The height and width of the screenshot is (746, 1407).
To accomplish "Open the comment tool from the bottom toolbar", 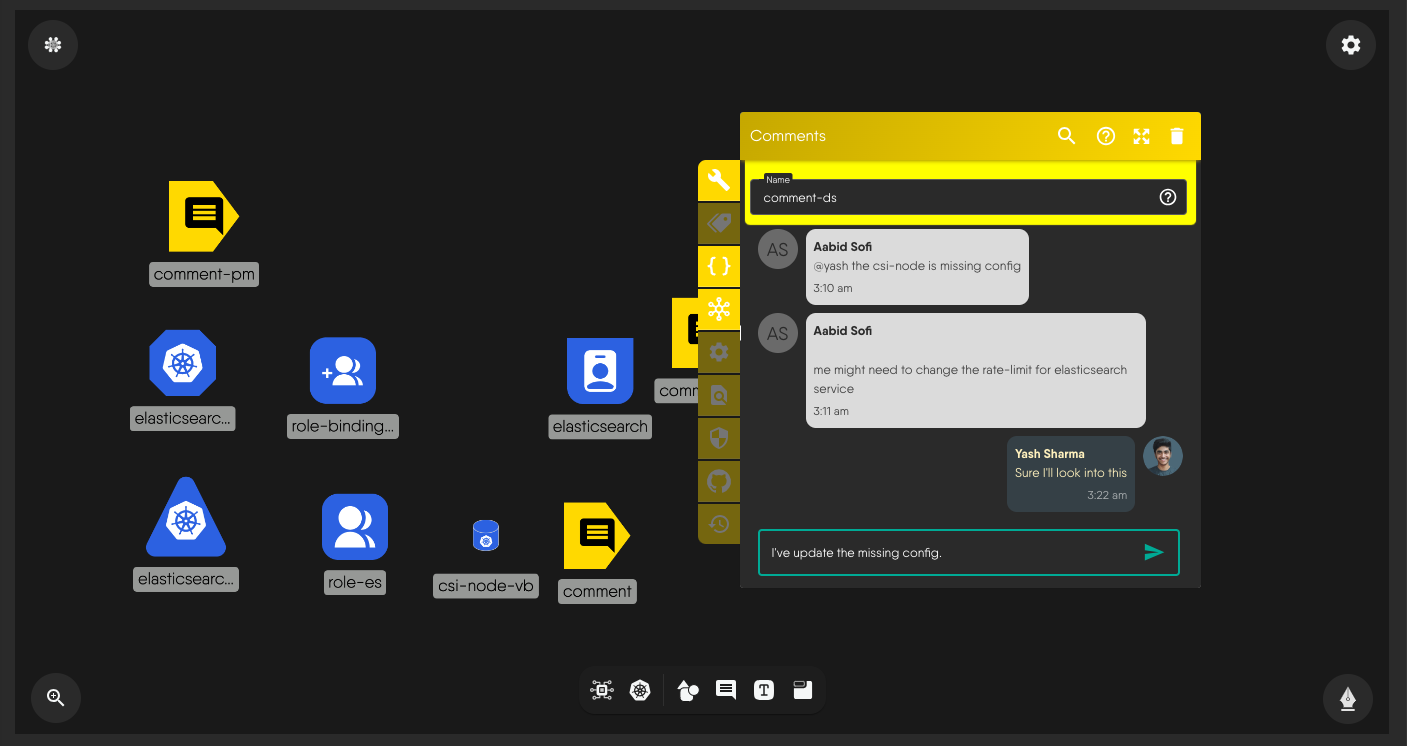I will (x=725, y=690).
